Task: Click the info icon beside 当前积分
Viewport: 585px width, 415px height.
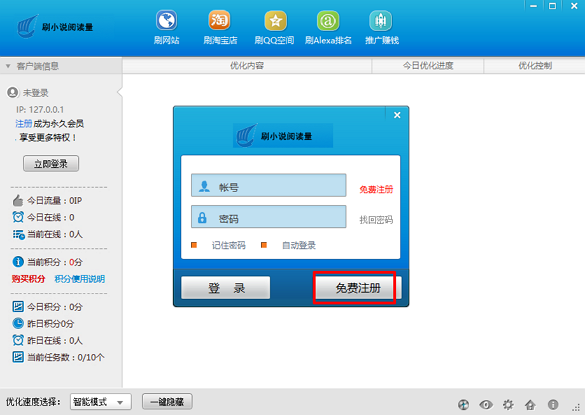Action: [x=18, y=262]
